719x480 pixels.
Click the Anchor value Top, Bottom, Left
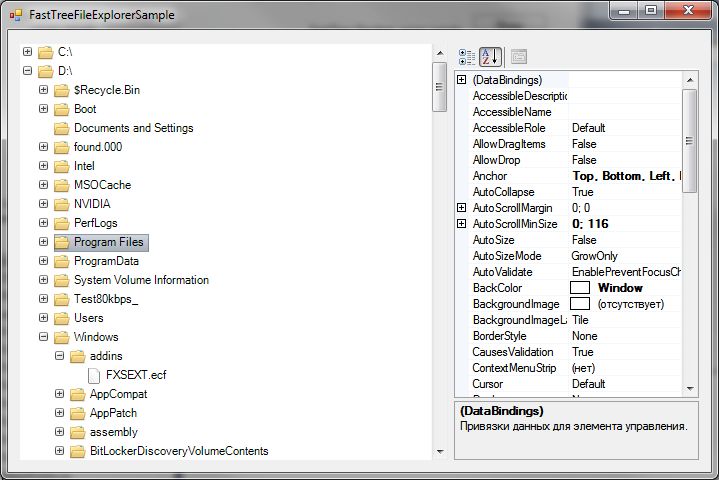[626, 177]
